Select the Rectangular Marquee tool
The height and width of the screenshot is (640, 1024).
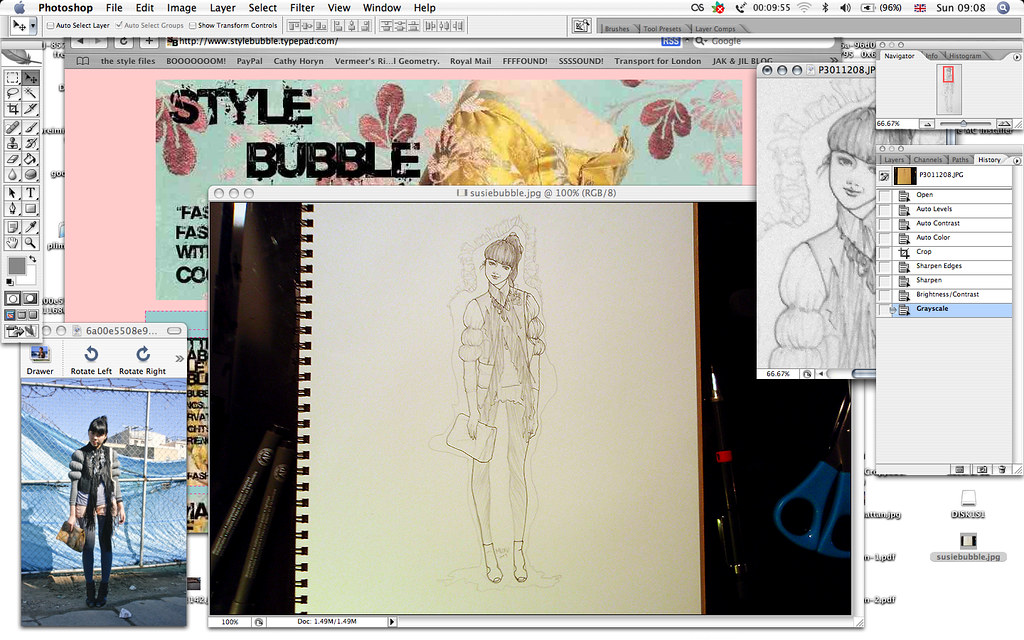tap(13, 78)
